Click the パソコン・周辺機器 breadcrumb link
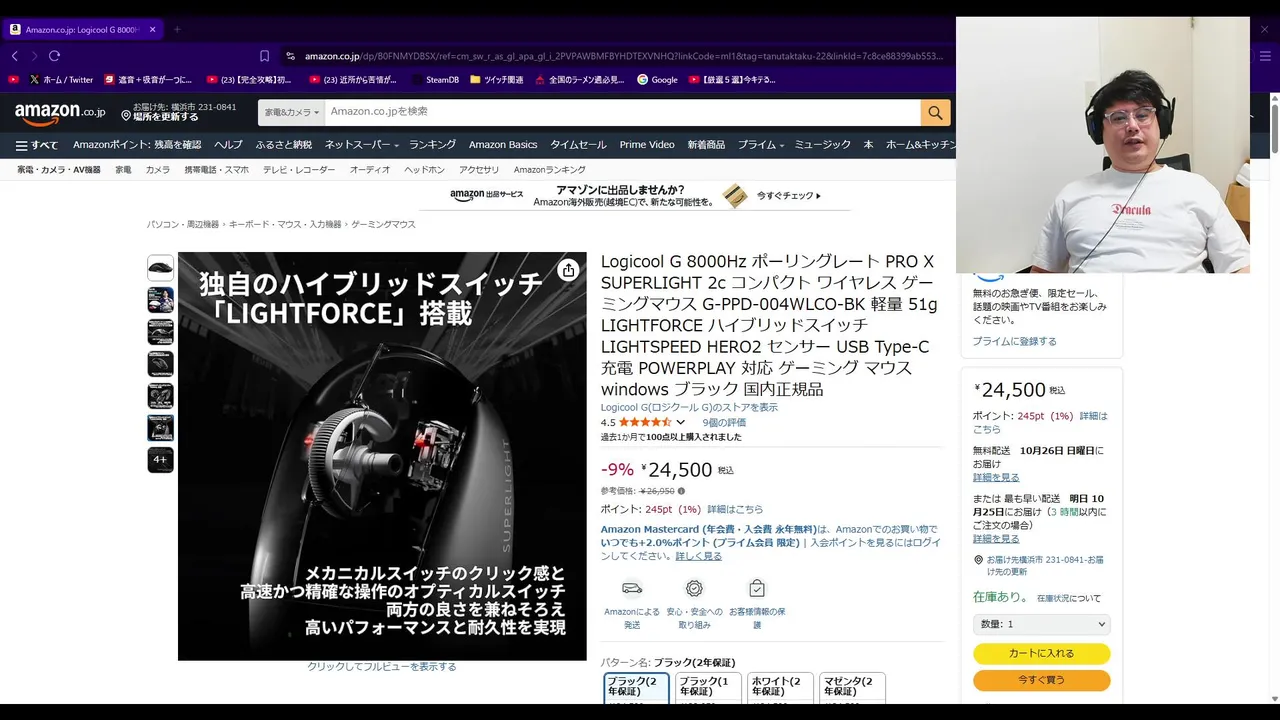1280x720 pixels. point(183,225)
